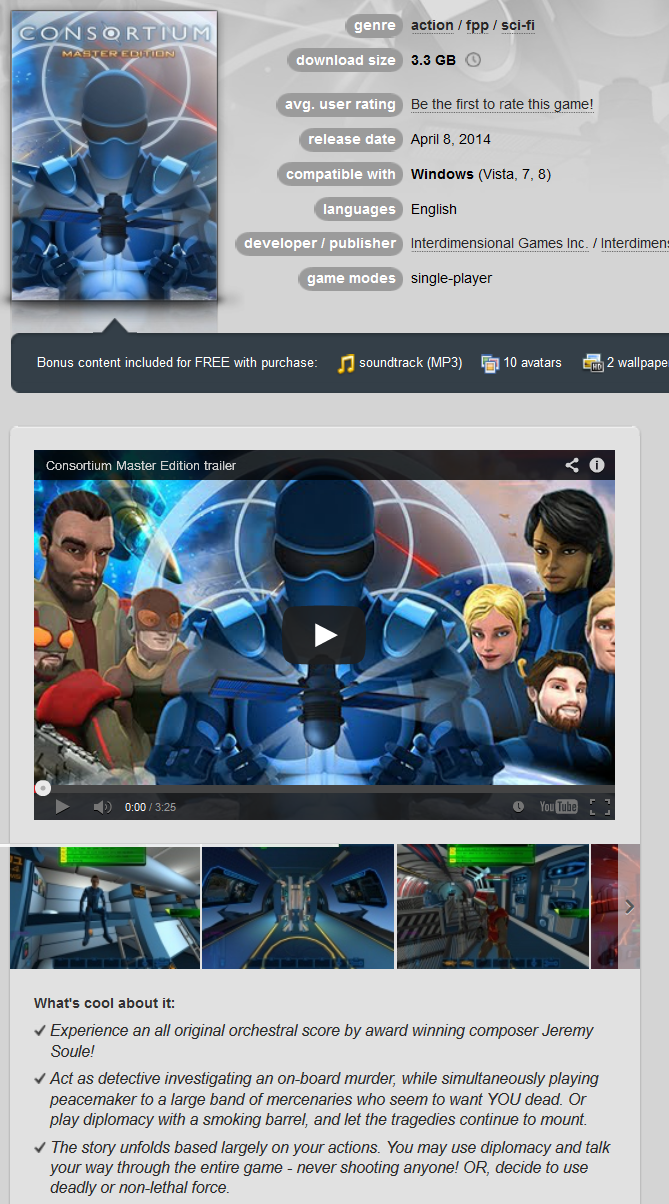Open the fpp genre link

coord(477,25)
